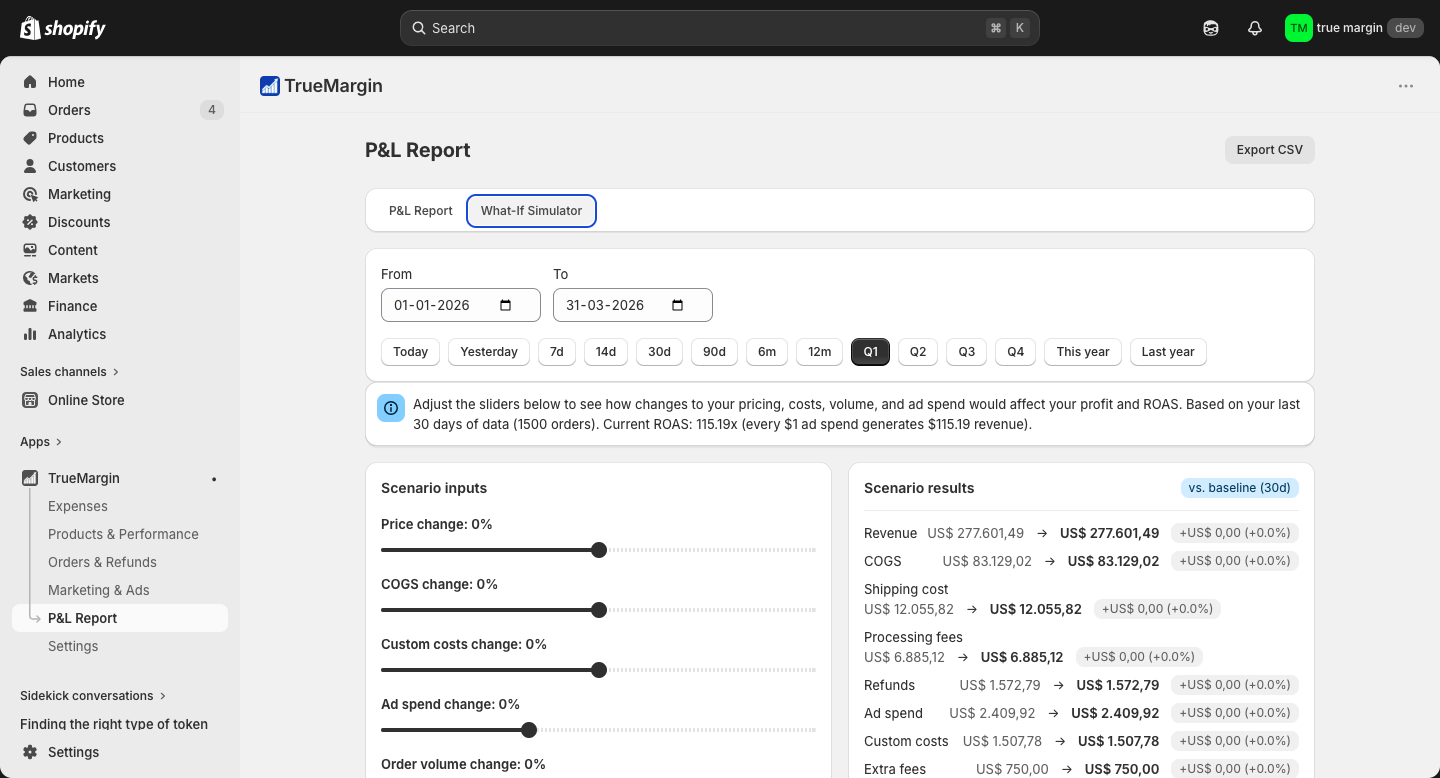
Task: Open Finding the right type of token conversation
Action: click(x=114, y=724)
